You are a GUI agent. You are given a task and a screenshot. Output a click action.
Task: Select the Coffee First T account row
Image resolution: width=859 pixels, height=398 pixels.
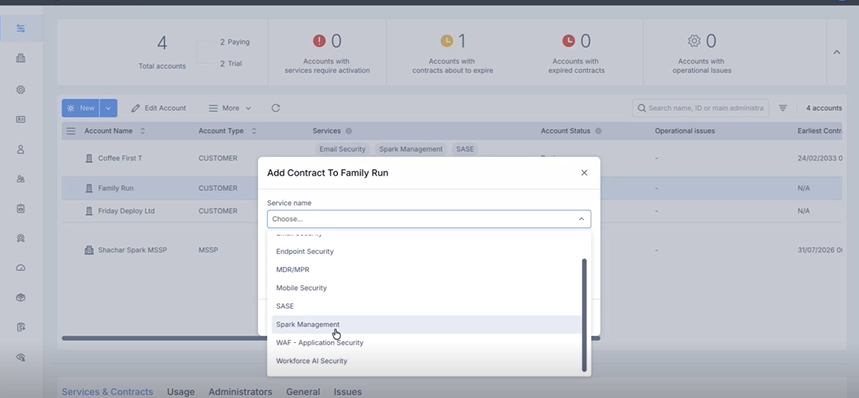451,158
